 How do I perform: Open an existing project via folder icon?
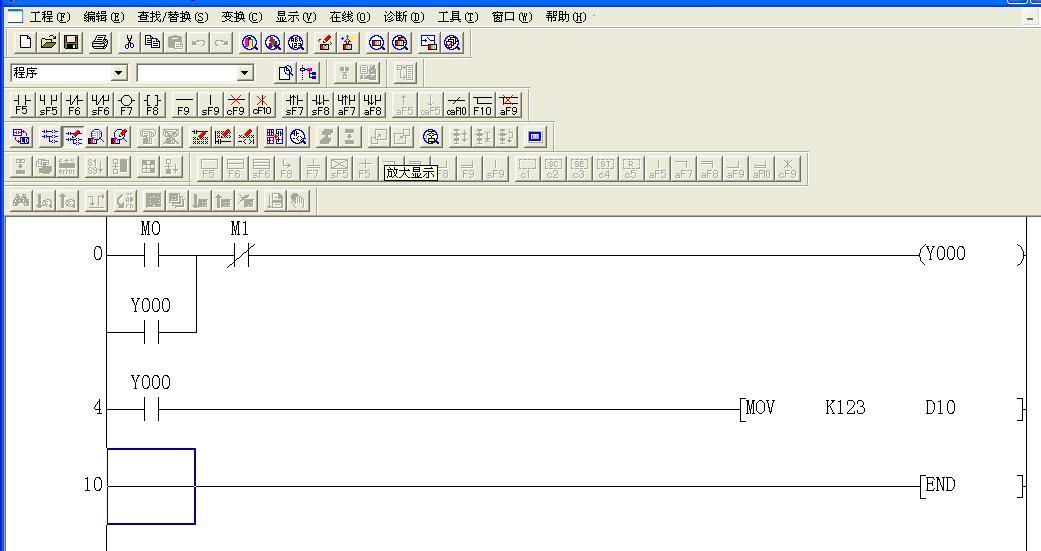48,42
